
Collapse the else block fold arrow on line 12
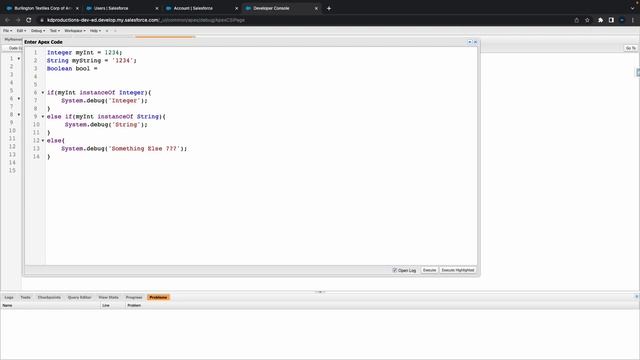43,140
